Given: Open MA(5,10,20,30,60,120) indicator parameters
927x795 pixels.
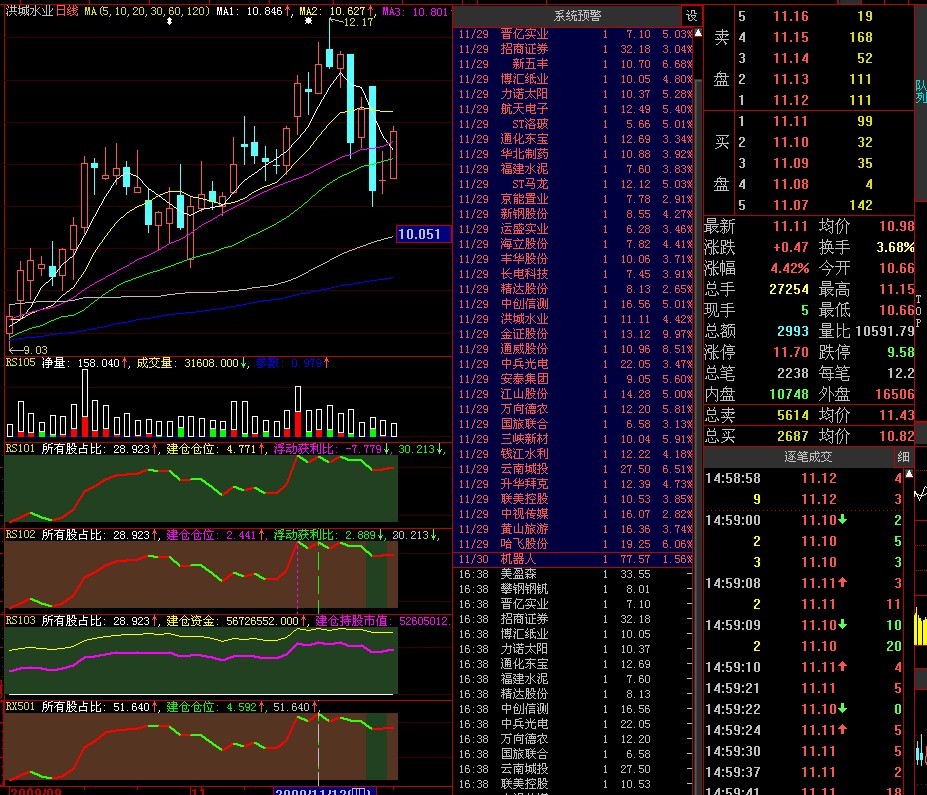Looking at the screenshot, I should pos(146,11).
